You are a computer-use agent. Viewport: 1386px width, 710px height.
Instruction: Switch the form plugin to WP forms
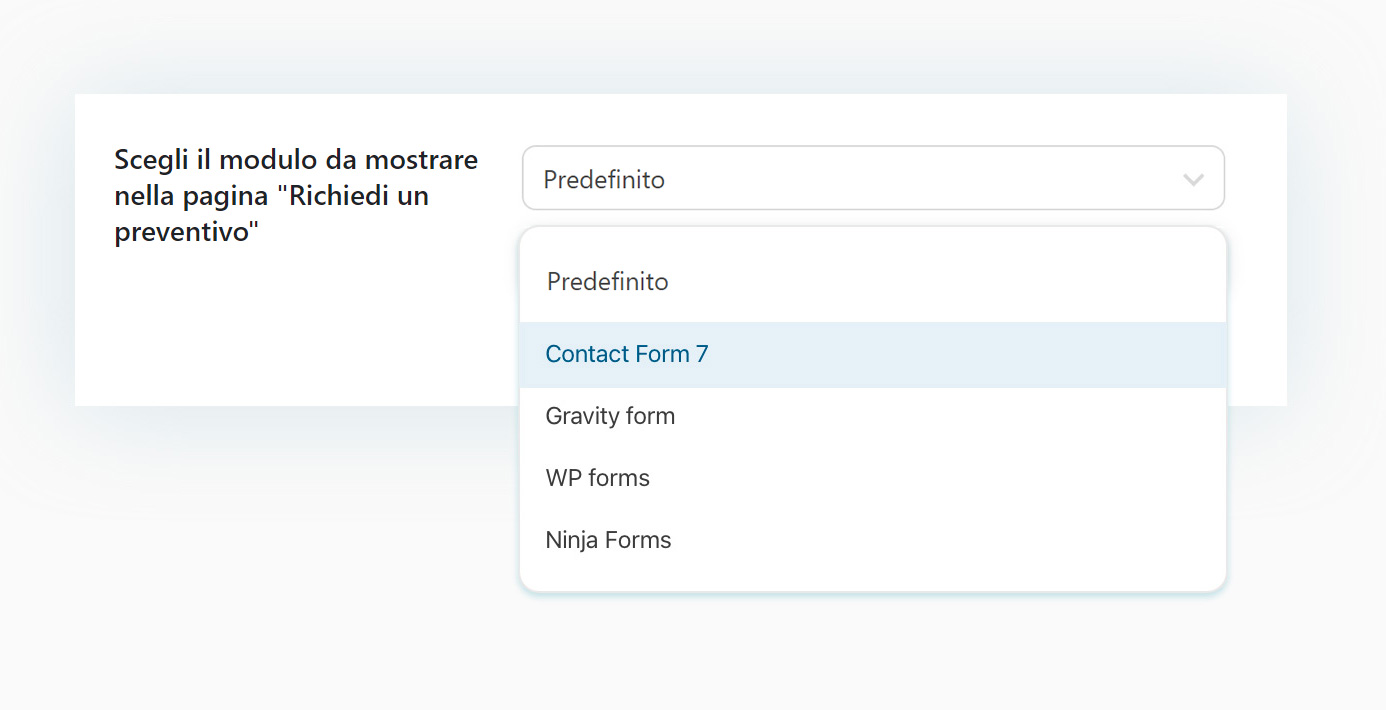[x=597, y=478]
